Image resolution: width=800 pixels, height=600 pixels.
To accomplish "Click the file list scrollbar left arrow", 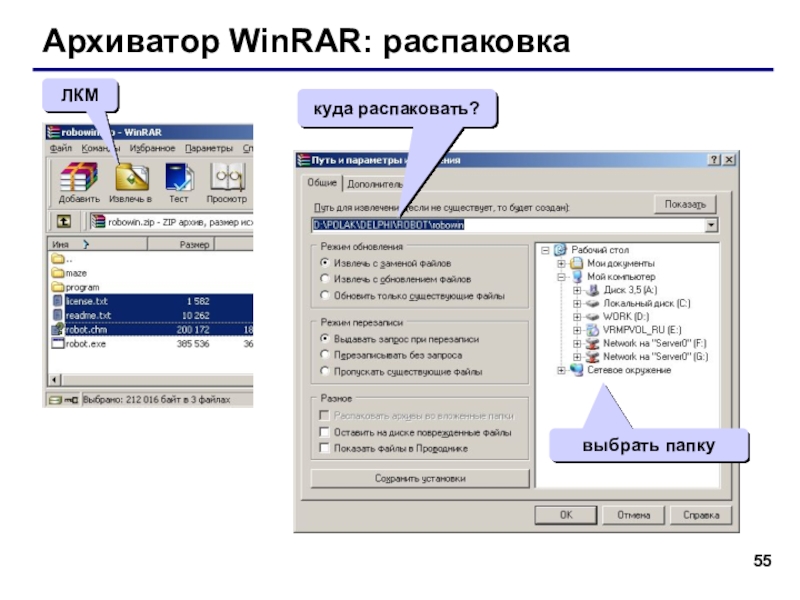I will [55, 380].
